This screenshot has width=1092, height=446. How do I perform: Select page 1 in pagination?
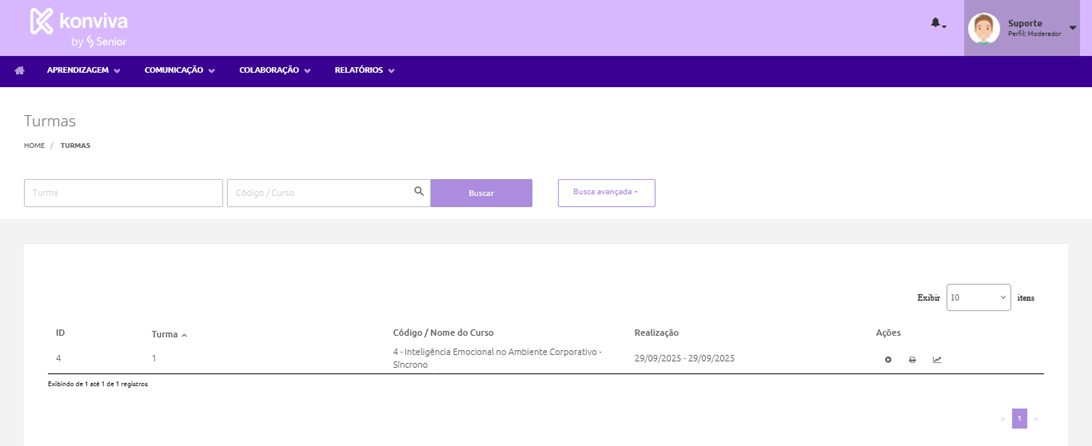(x=1019, y=419)
